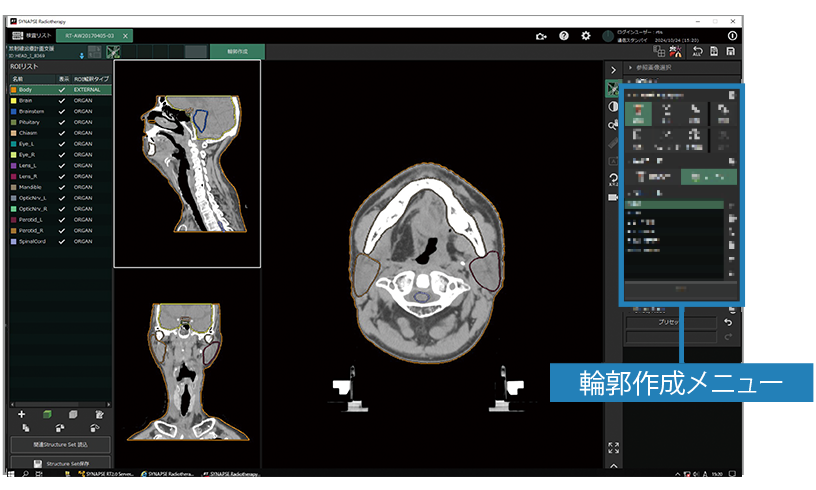Click Structure Set保存 button
The height and width of the screenshot is (490, 816).
coord(60,463)
